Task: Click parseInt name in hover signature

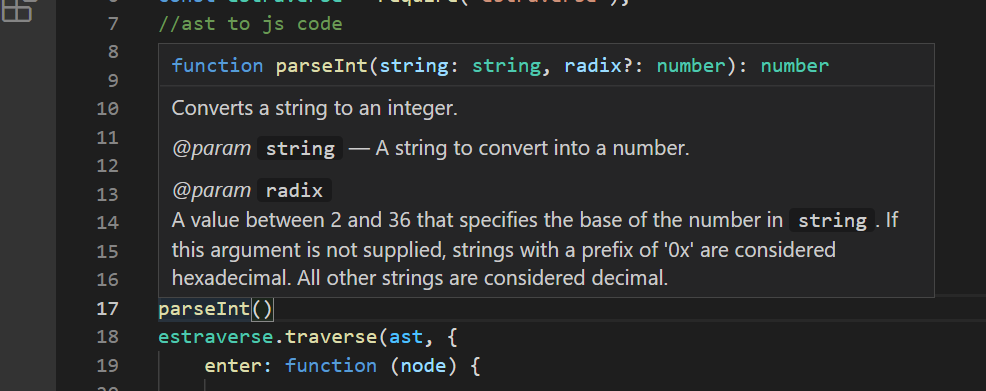Action: (x=322, y=66)
